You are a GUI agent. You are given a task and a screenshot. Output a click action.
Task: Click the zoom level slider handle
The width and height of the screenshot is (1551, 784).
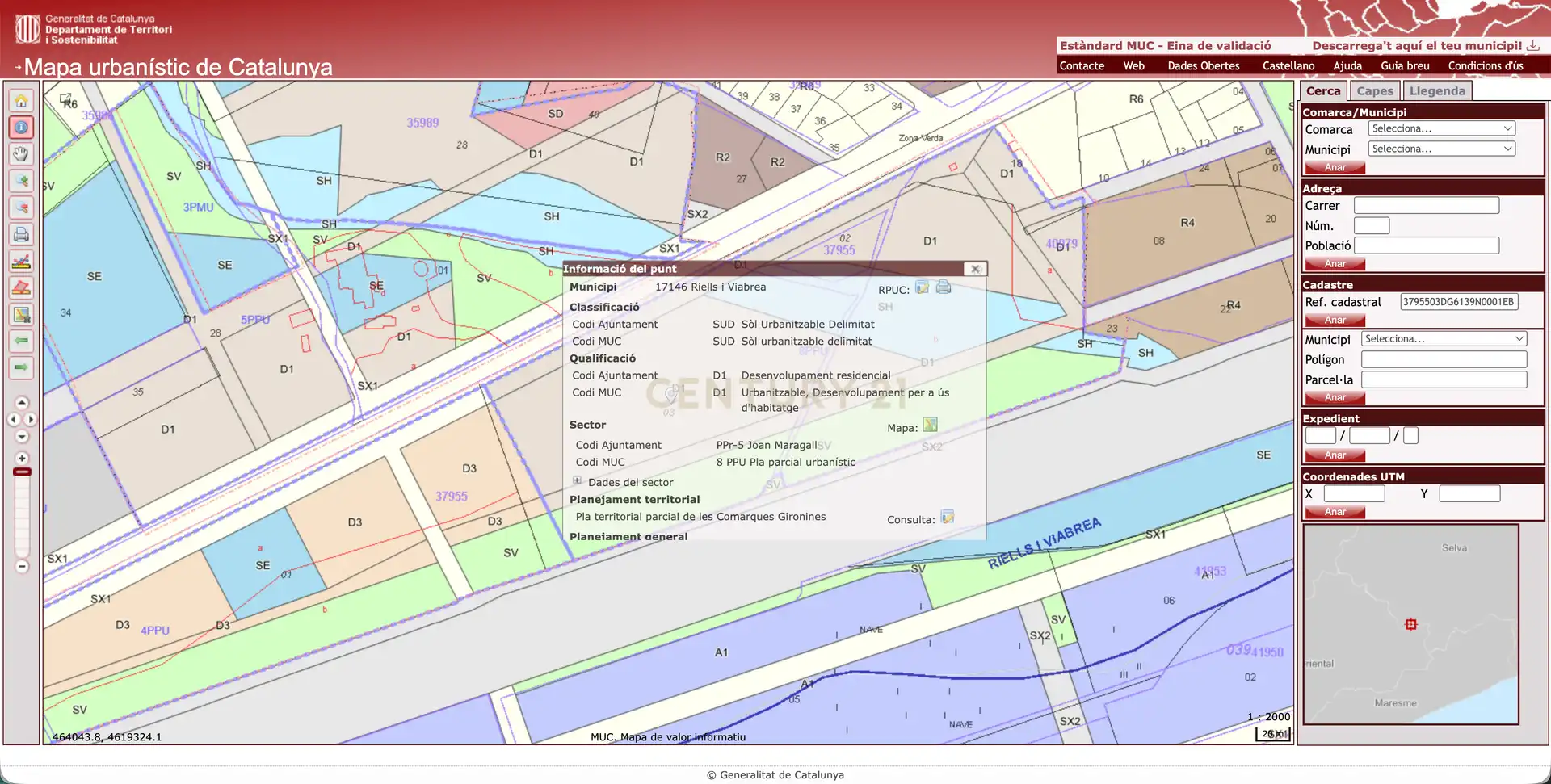click(22, 472)
